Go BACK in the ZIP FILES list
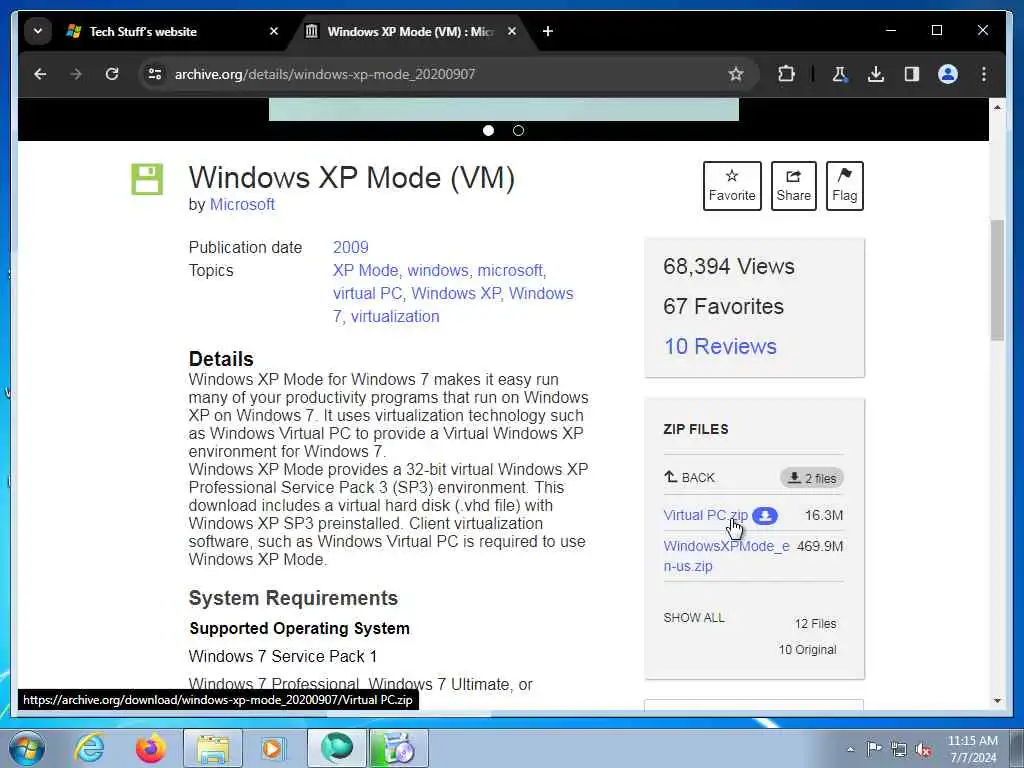The width and height of the screenshot is (1024, 768). coord(690,477)
